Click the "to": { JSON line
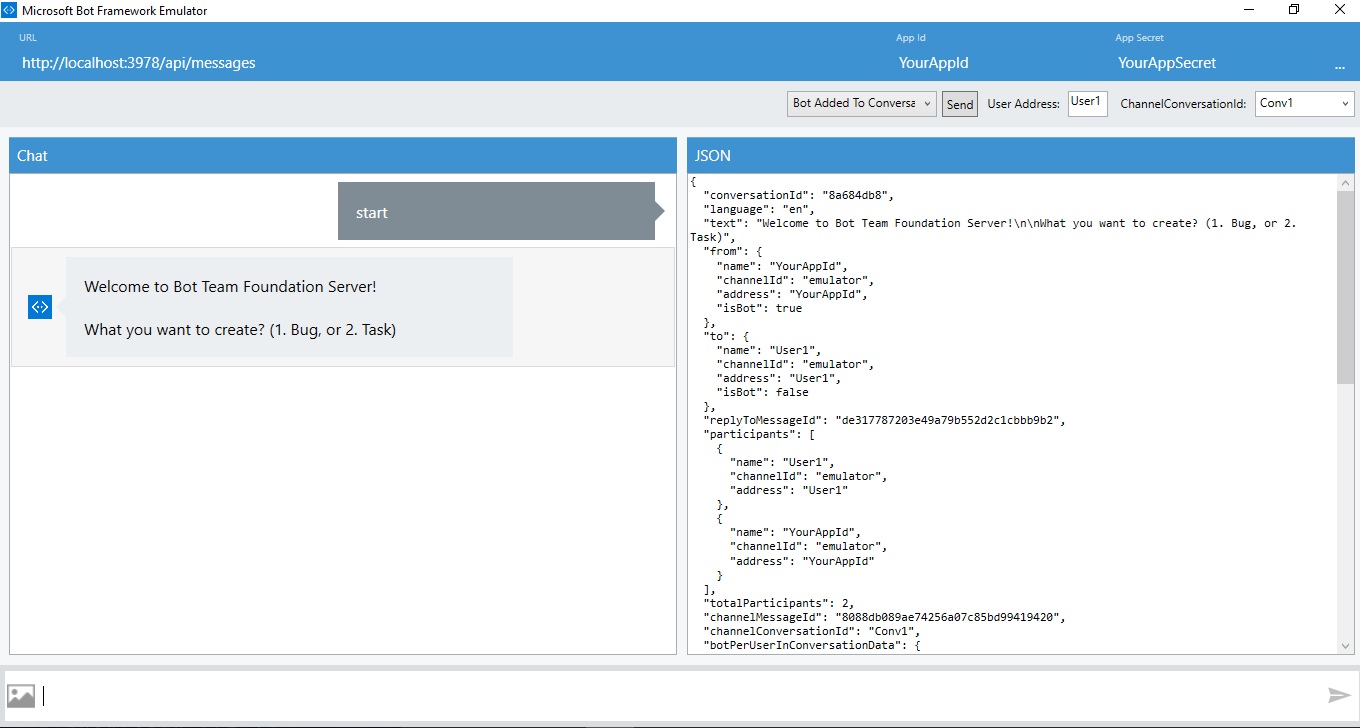 click(x=726, y=336)
